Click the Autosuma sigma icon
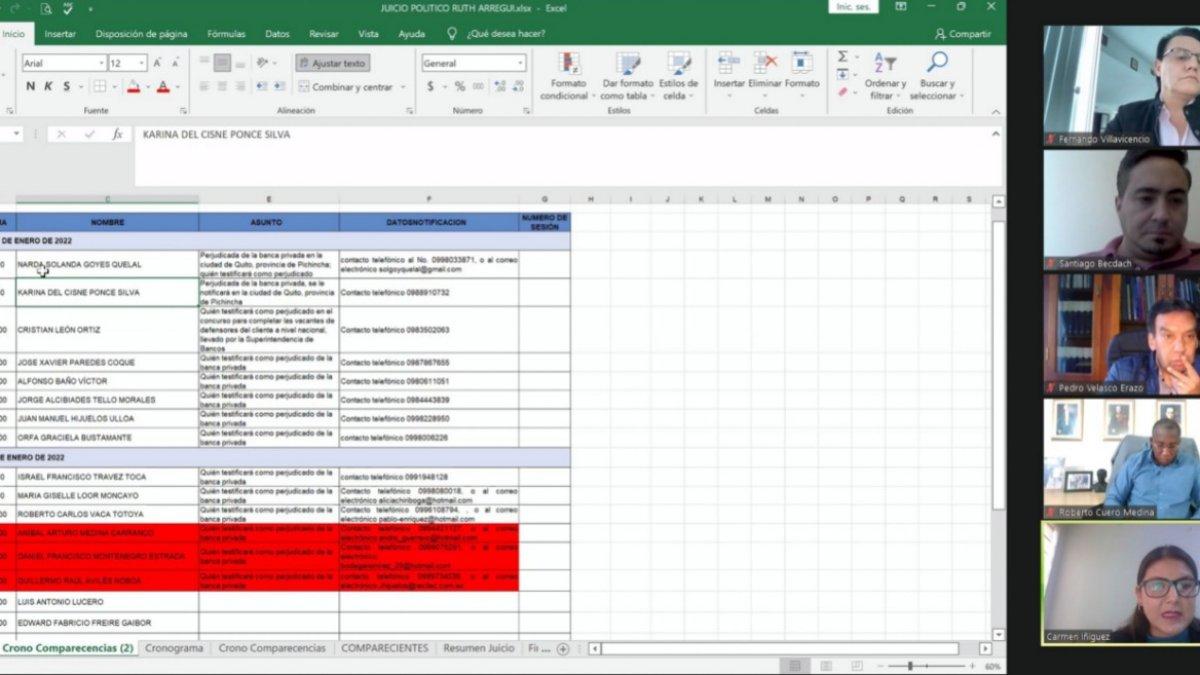 (843, 57)
